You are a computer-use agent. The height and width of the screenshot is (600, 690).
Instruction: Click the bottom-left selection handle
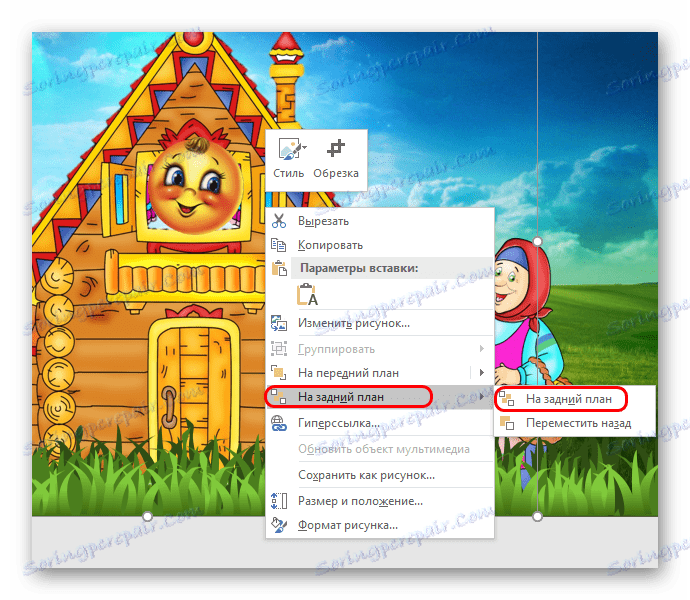pos(148,516)
